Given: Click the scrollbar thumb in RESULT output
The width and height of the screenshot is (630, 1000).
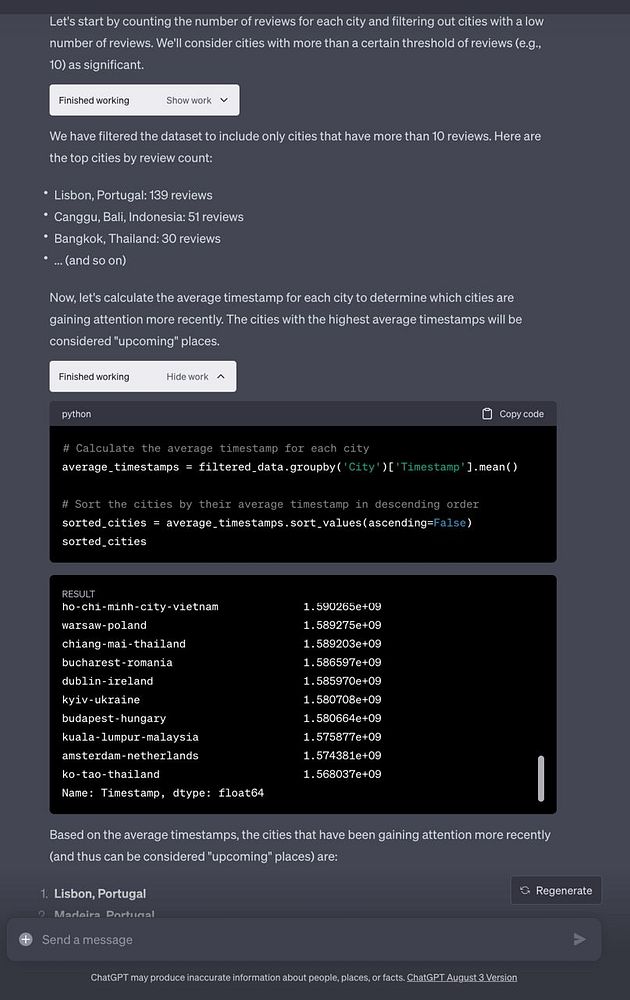Looking at the screenshot, I should 541,778.
